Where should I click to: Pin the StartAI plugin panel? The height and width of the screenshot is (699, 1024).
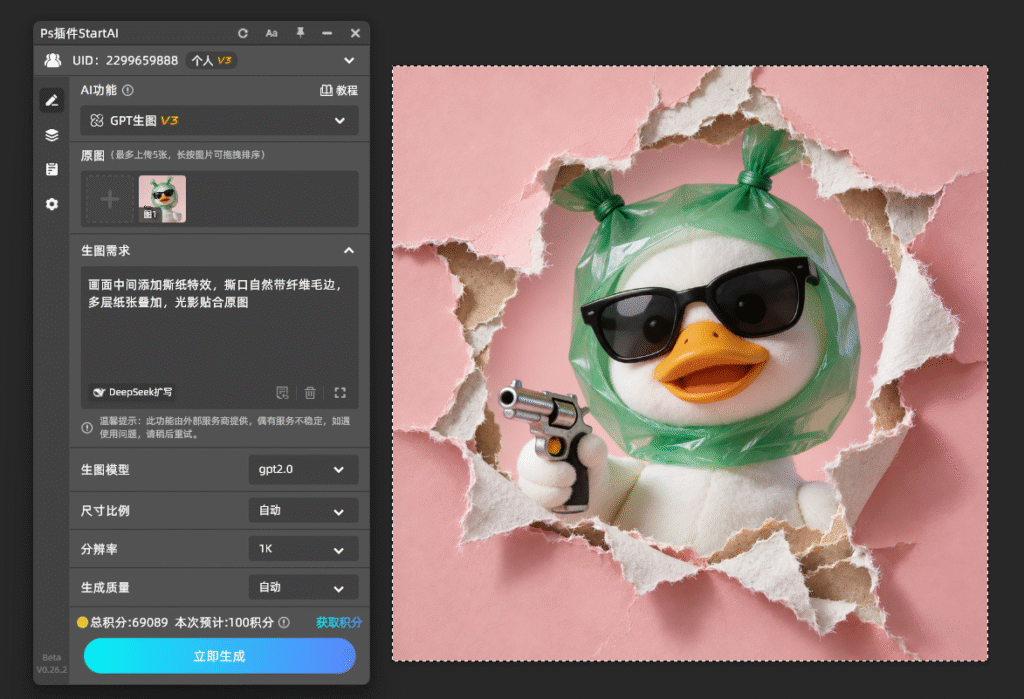pyautogui.click(x=300, y=33)
